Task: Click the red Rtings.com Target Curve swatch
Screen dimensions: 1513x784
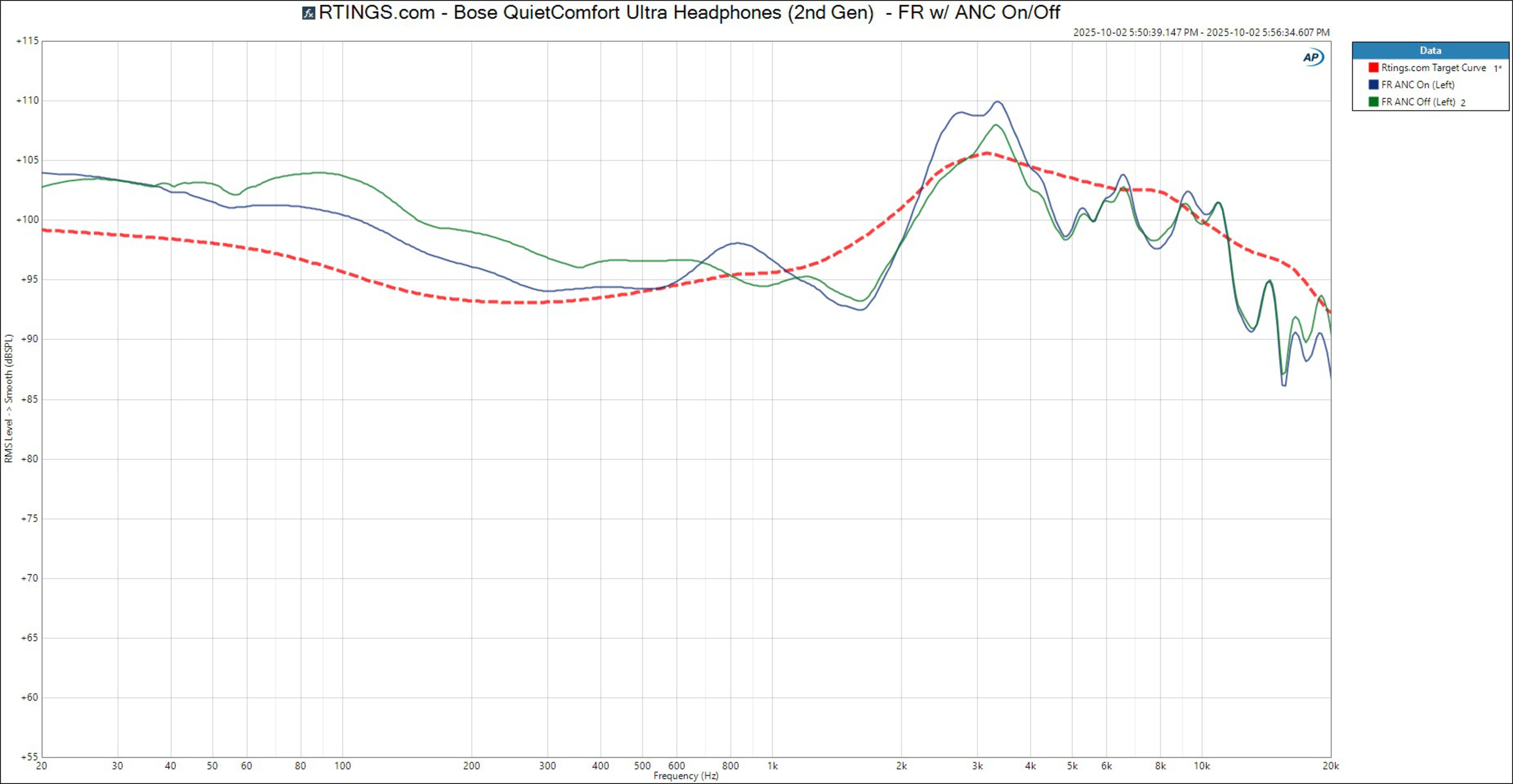Action: point(1373,68)
